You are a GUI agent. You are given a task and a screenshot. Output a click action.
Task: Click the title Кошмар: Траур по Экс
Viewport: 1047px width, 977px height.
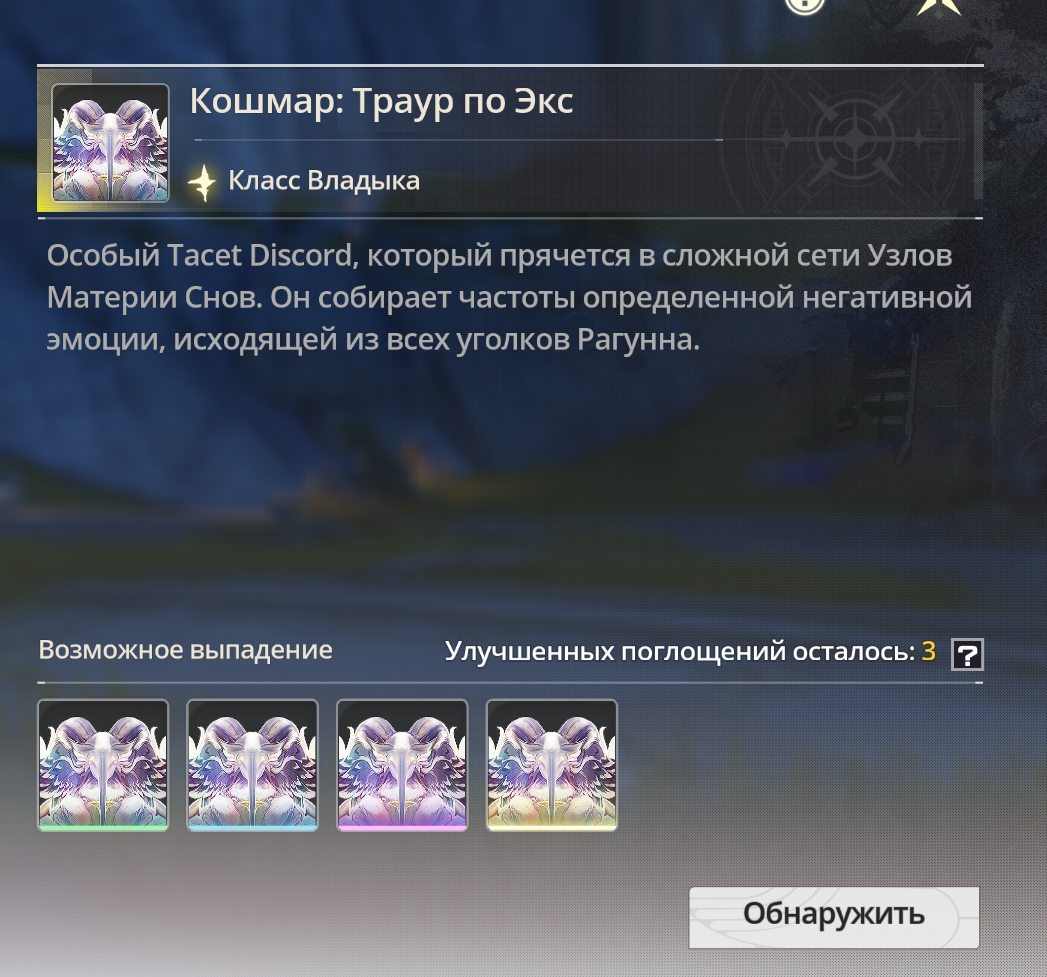381,102
